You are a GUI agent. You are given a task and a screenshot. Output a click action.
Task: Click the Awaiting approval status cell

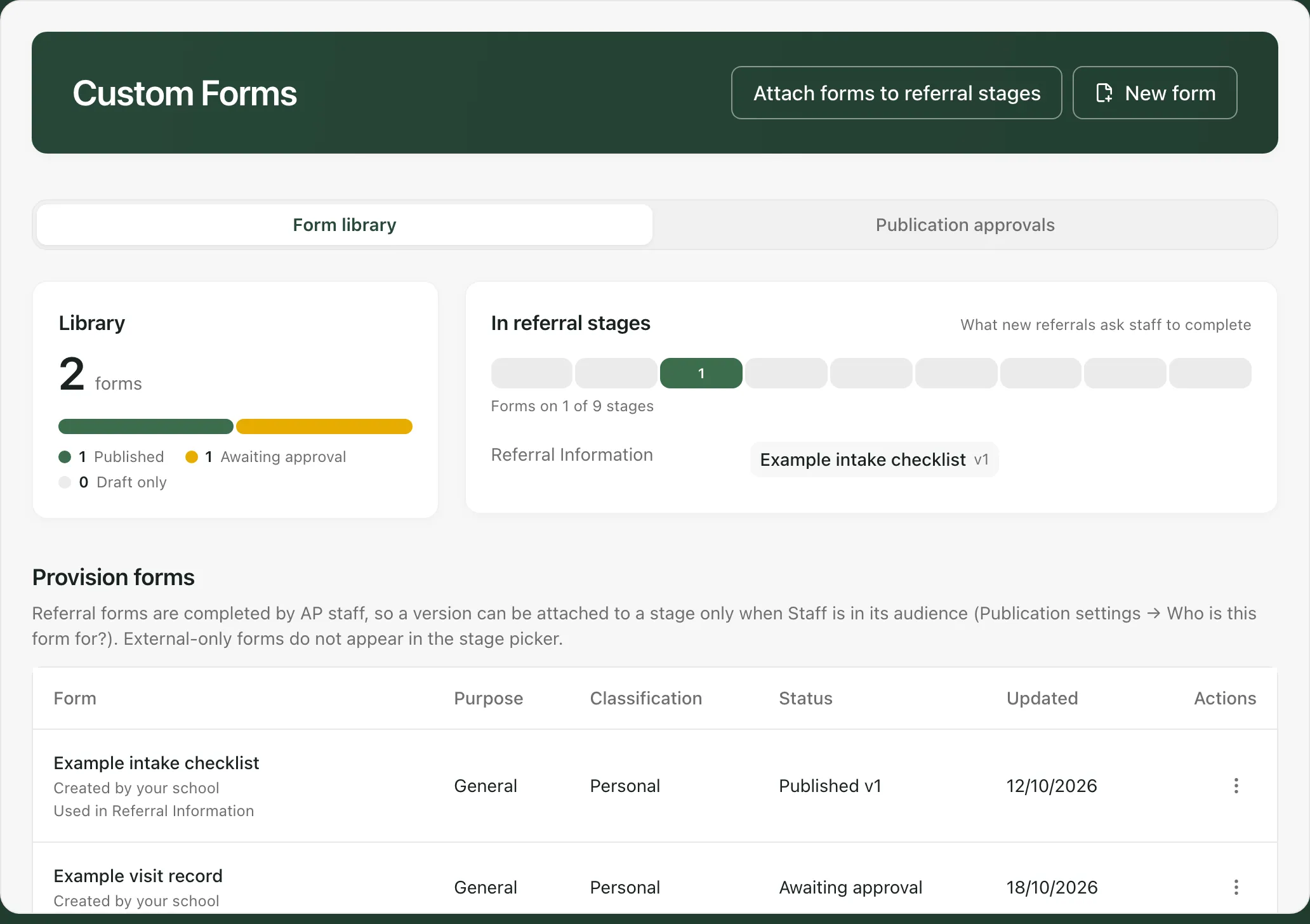850,887
